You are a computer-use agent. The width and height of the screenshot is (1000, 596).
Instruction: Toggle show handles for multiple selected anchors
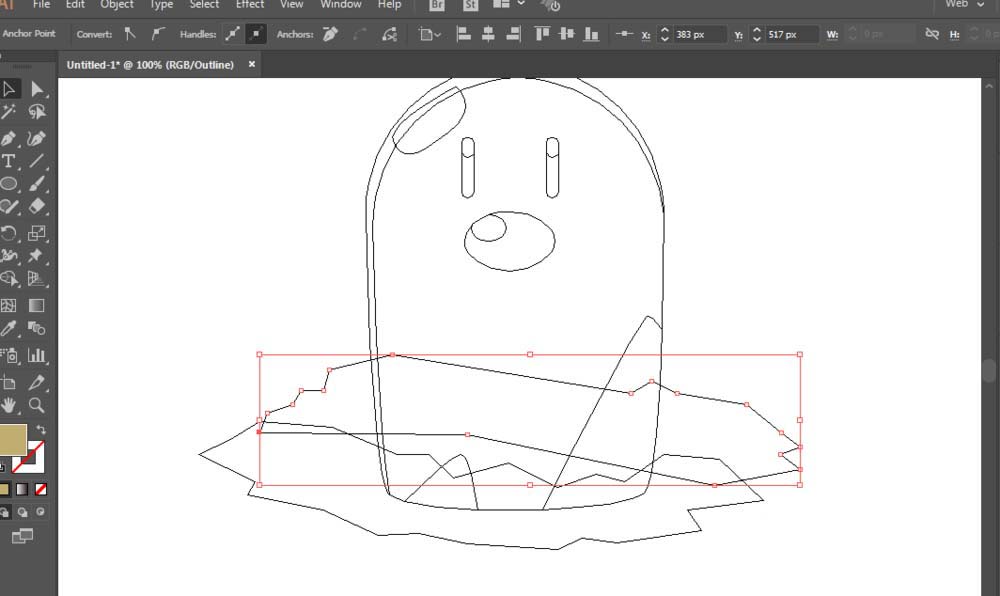(232, 34)
